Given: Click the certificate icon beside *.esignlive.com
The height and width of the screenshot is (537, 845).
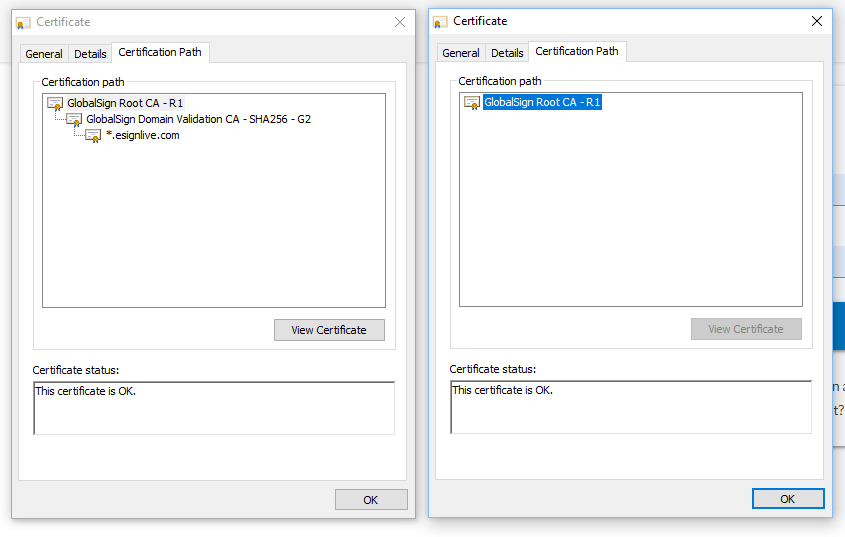Looking at the screenshot, I should (93, 136).
